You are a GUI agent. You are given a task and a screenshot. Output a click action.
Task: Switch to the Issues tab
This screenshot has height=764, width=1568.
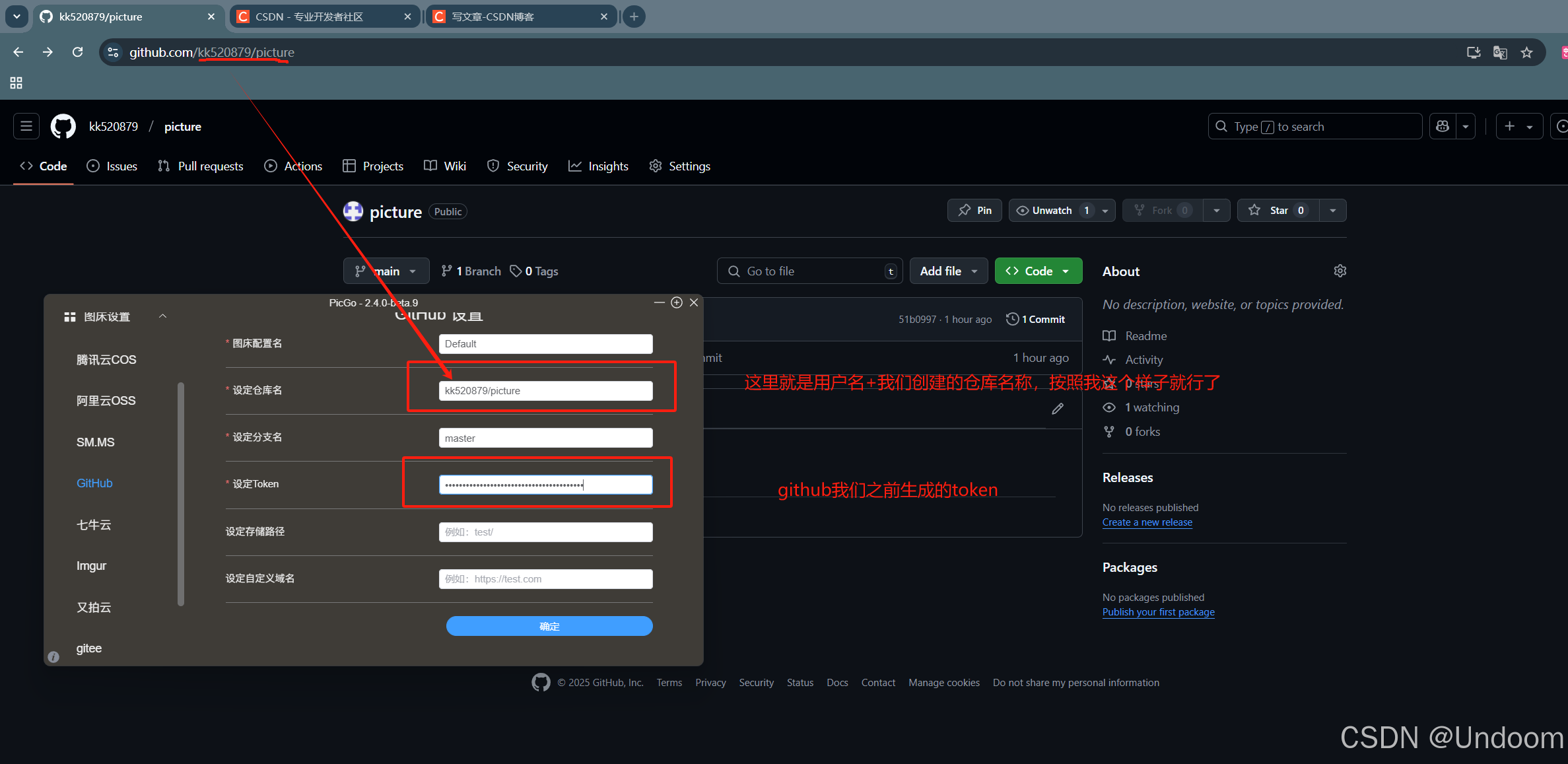point(112,166)
